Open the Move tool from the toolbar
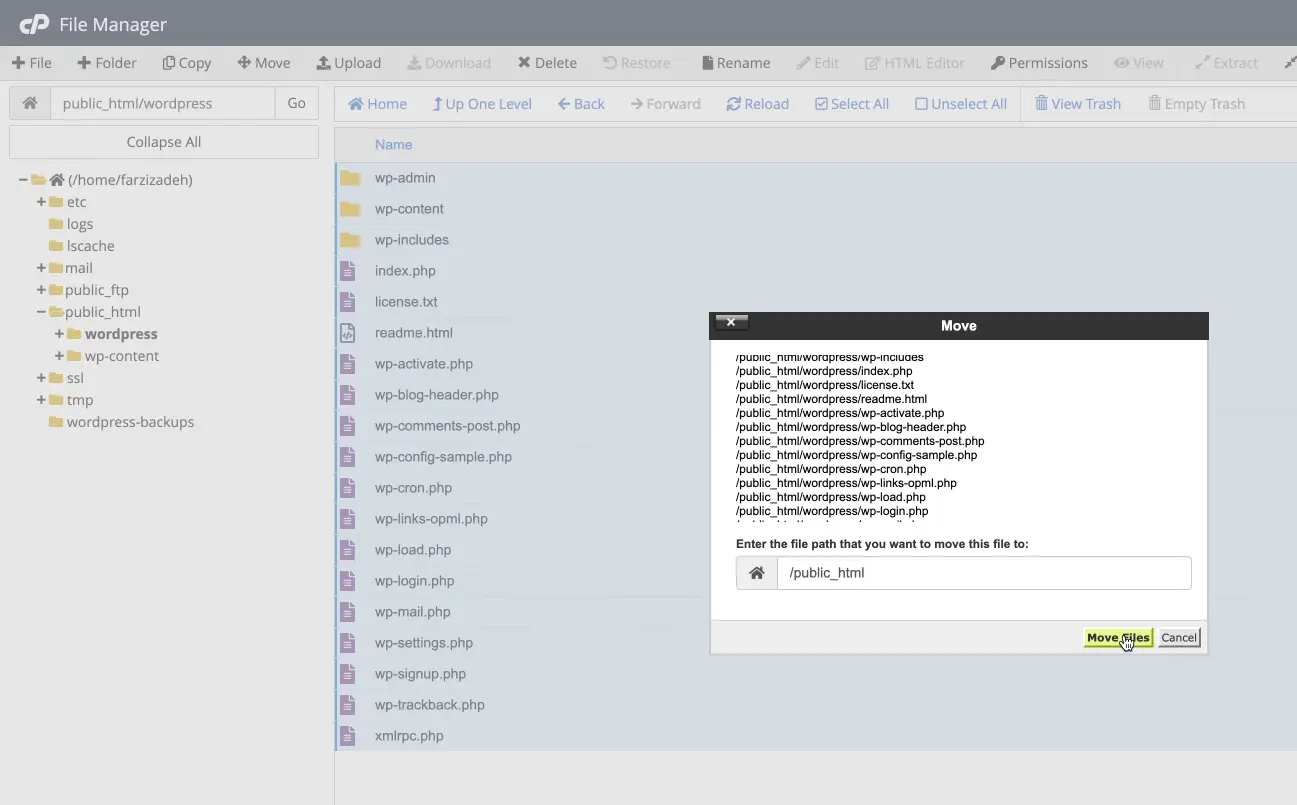 [x=263, y=62]
